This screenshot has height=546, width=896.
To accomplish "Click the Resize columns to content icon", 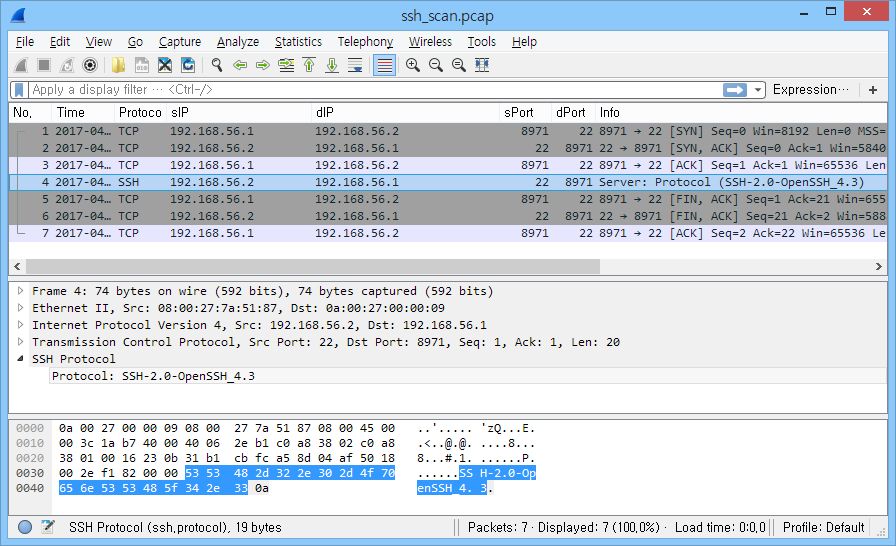I will (x=482, y=65).
